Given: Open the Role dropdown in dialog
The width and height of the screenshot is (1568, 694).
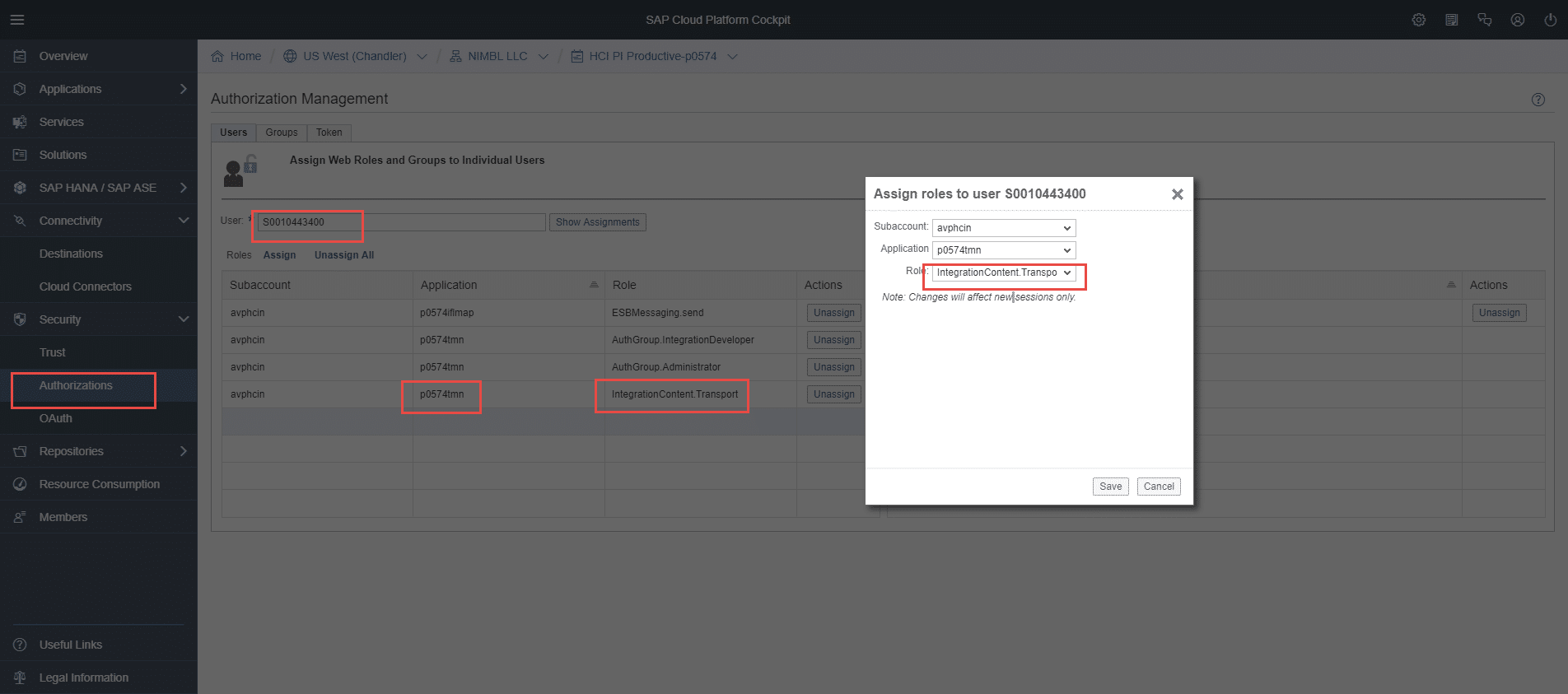Looking at the screenshot, I should pyautogui.click(x=1003, y=272).
